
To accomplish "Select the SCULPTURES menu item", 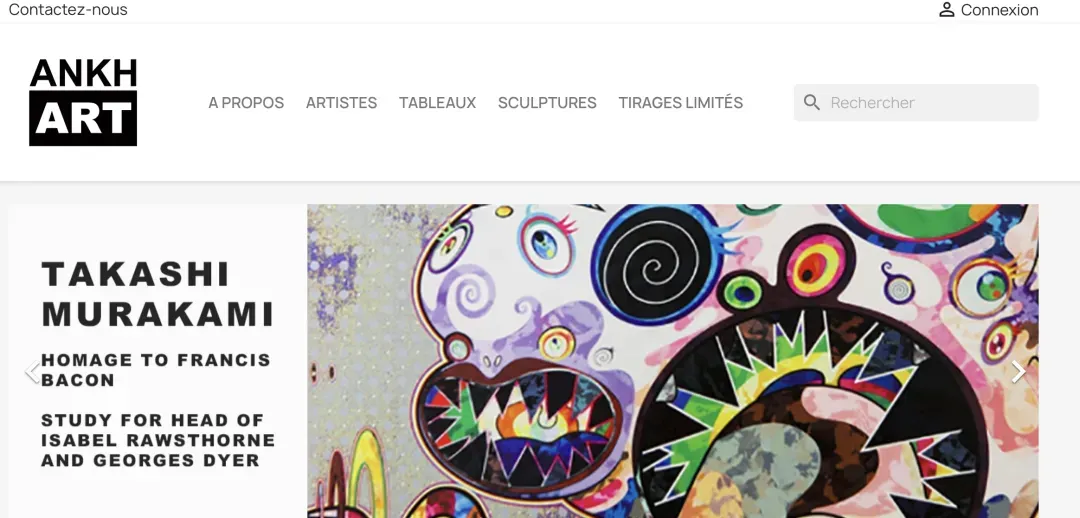I will click(x=547, y=103).
